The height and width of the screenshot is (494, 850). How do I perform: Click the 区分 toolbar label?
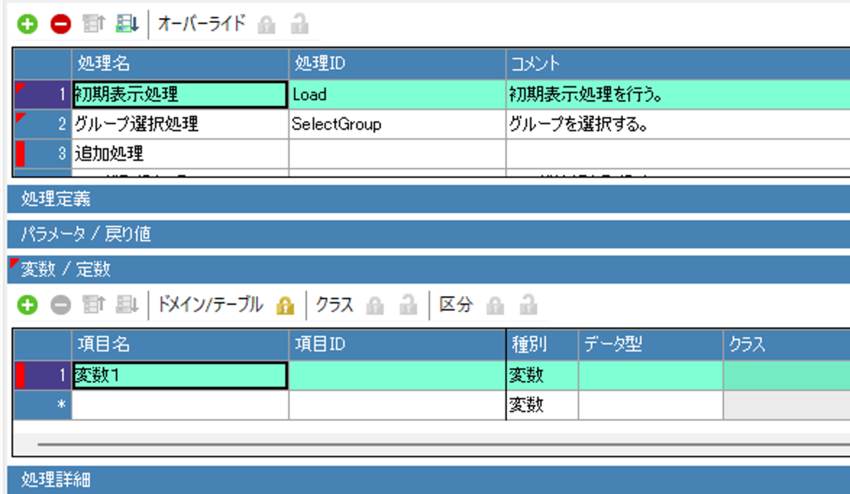(x=455, y=305)
